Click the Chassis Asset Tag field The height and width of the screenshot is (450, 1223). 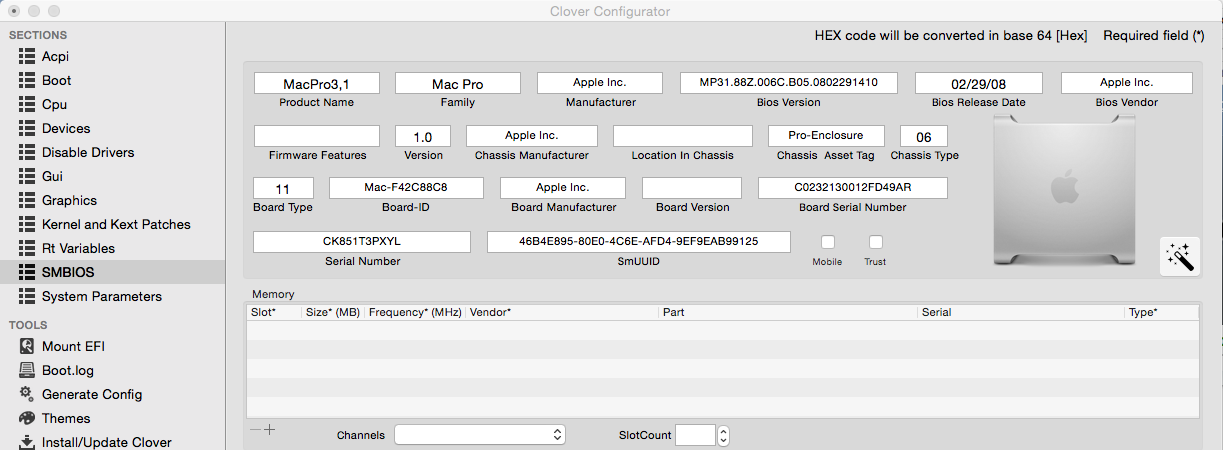tap(825, 136)
